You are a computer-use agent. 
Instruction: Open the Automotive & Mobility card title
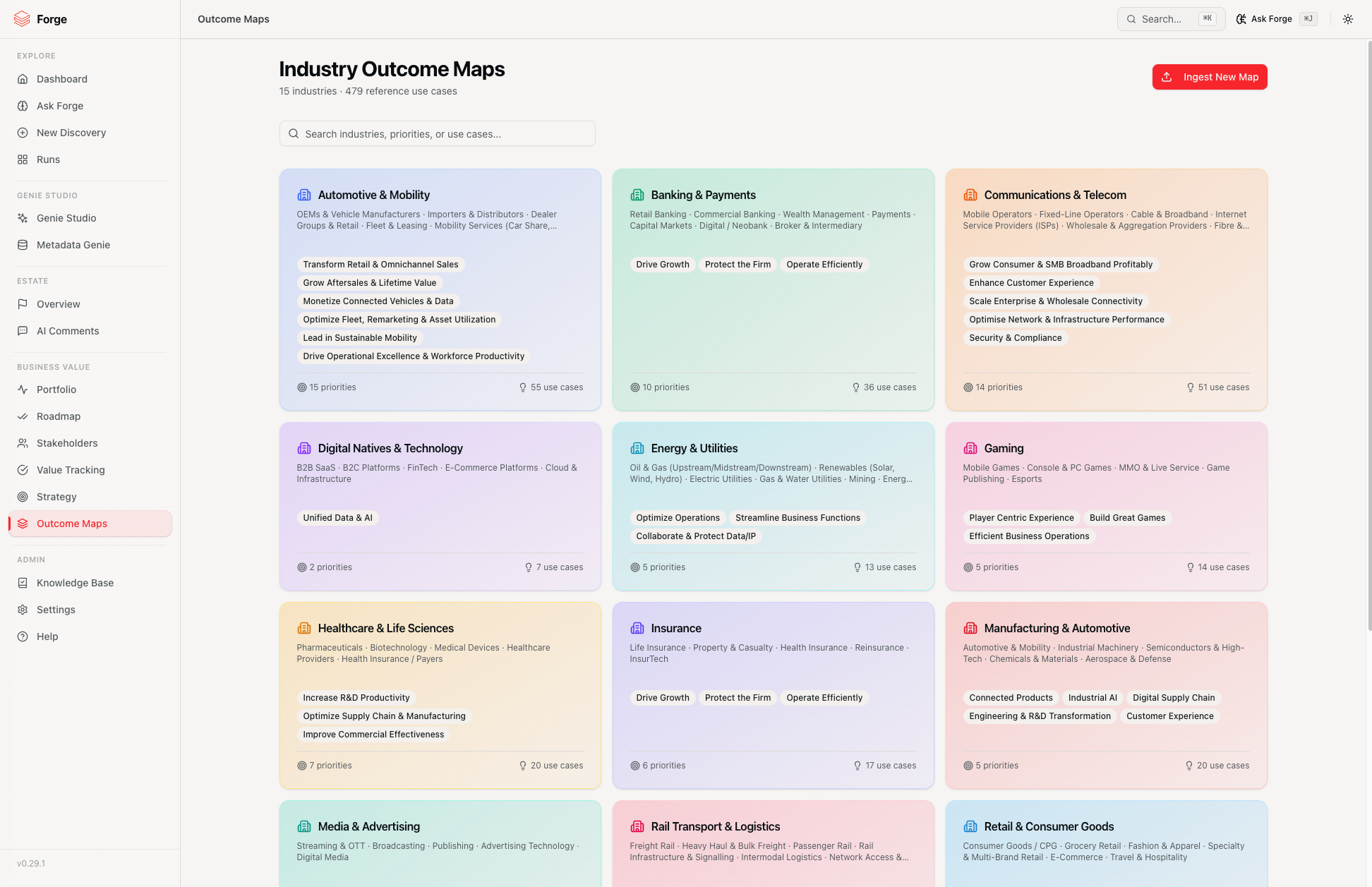tap(374, 195)
